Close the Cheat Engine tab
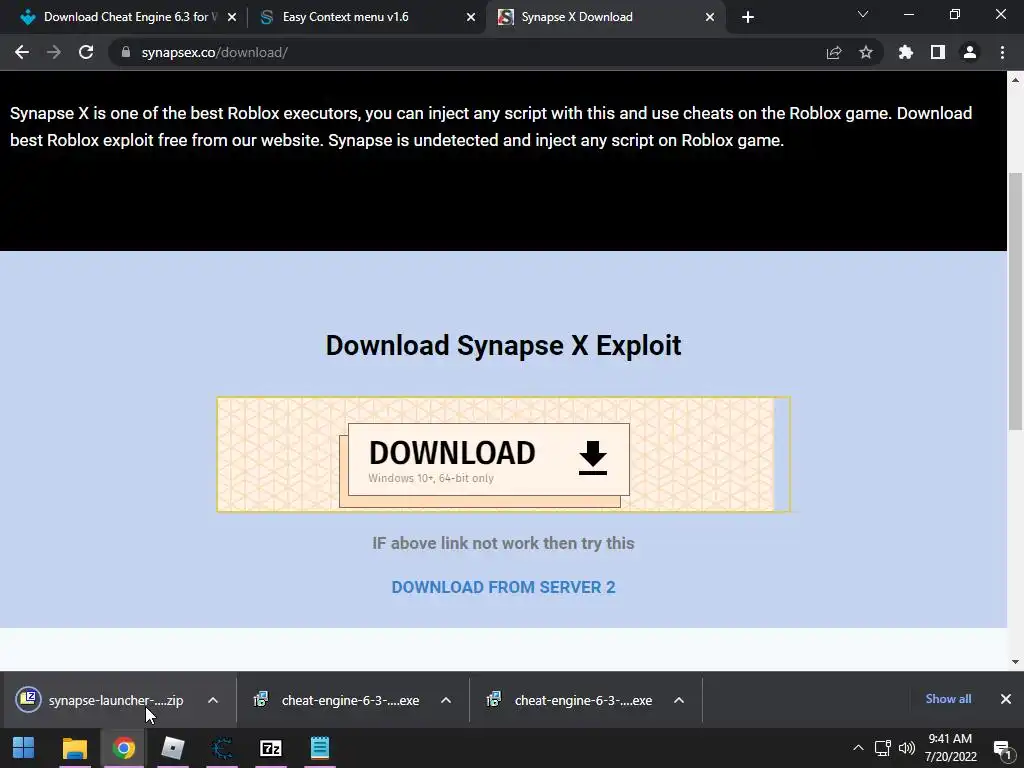The height and width of the screenshot is (768, 1024). pos(232,17)
